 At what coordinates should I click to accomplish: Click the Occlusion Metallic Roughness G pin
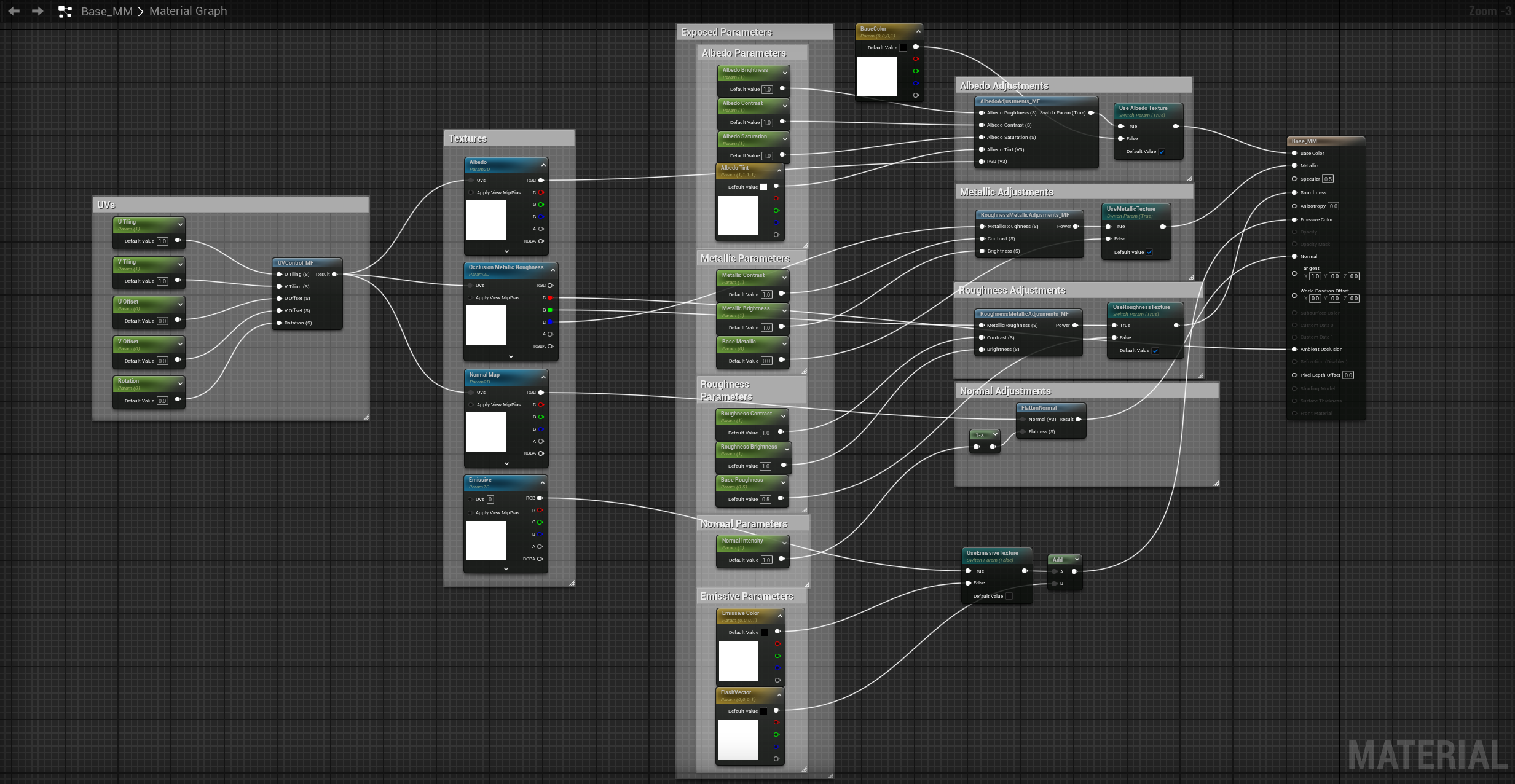(x=550, y=310)
